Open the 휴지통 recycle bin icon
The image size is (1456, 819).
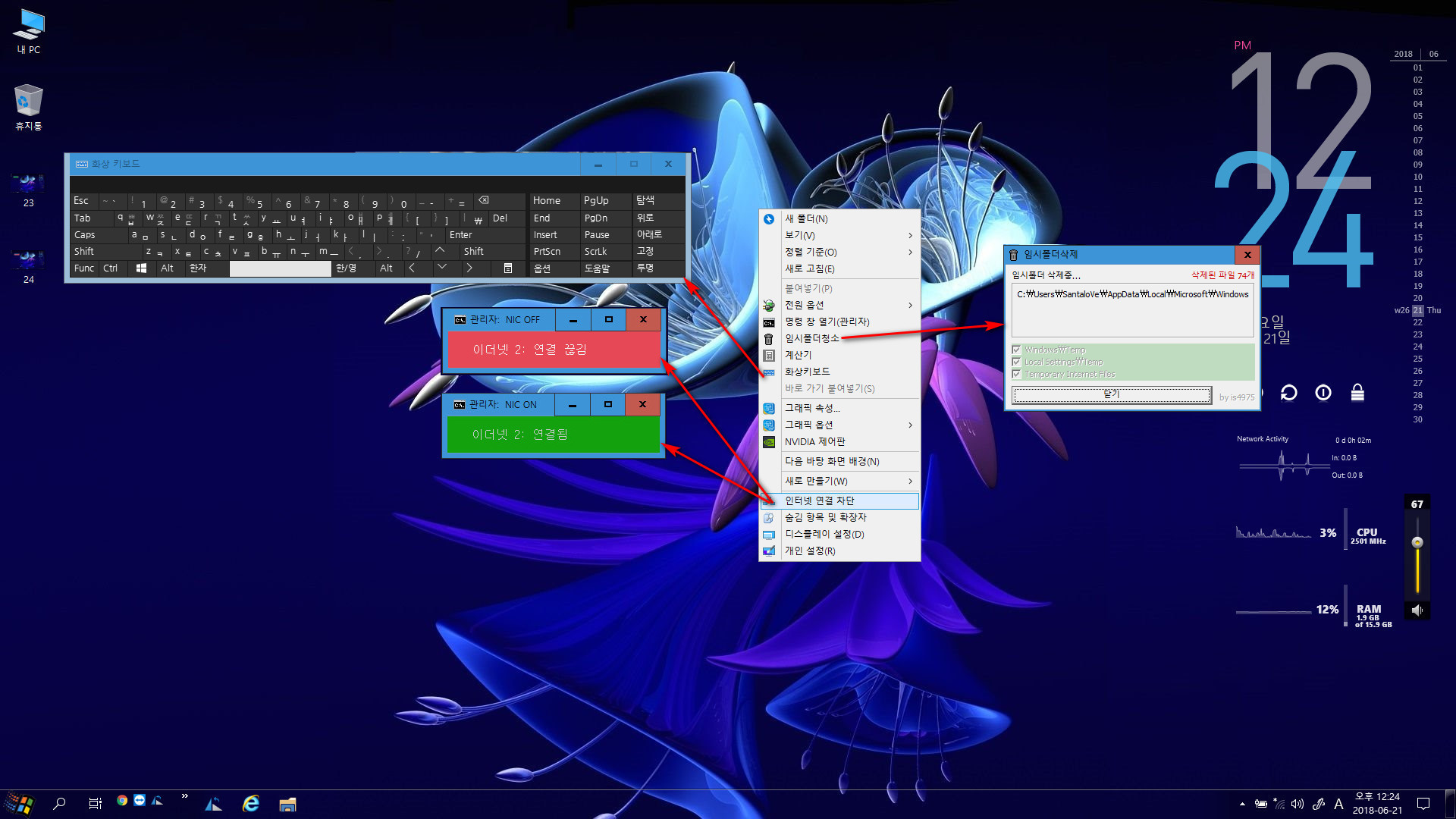coord(29,108)
